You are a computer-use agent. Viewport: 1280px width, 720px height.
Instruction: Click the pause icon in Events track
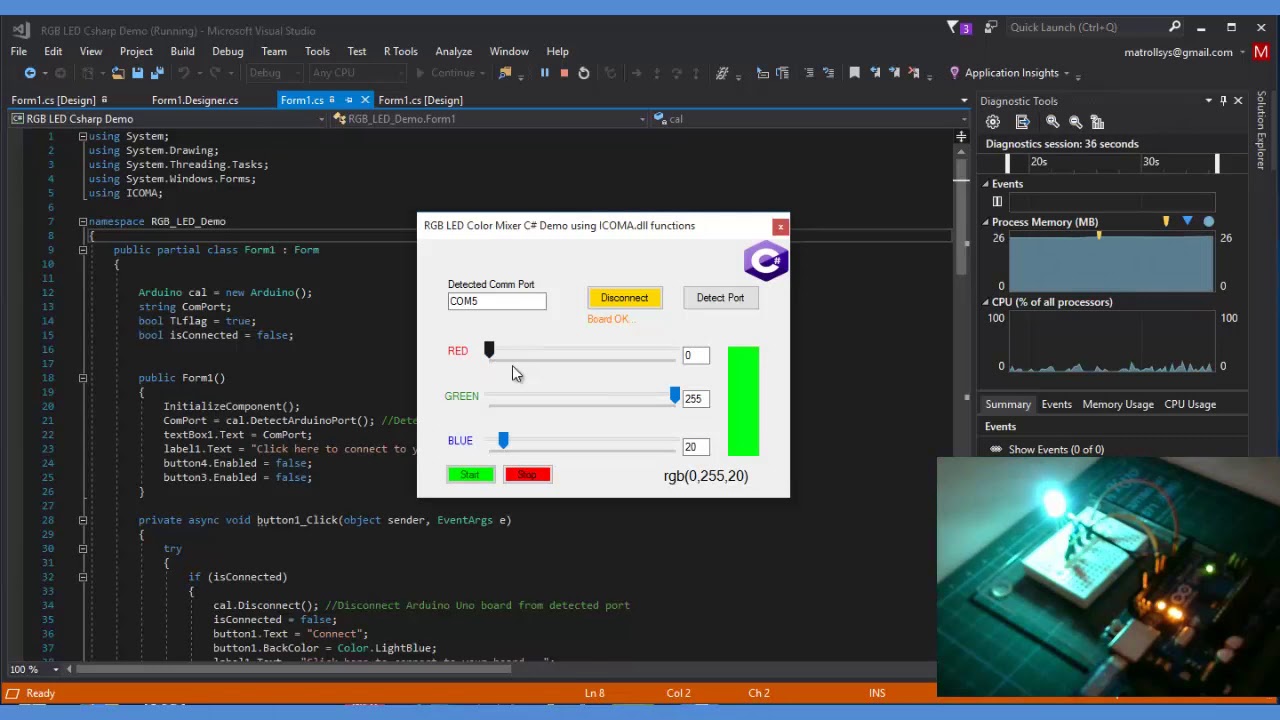tap(997, 202)
